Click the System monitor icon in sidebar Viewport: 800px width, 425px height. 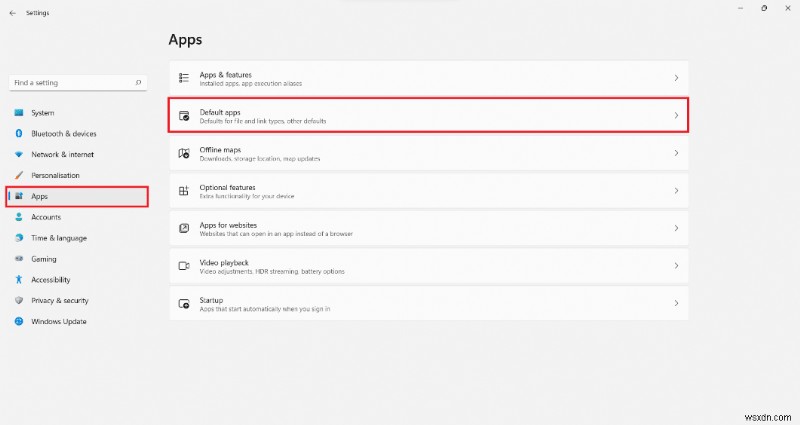[x=18, y=113]
